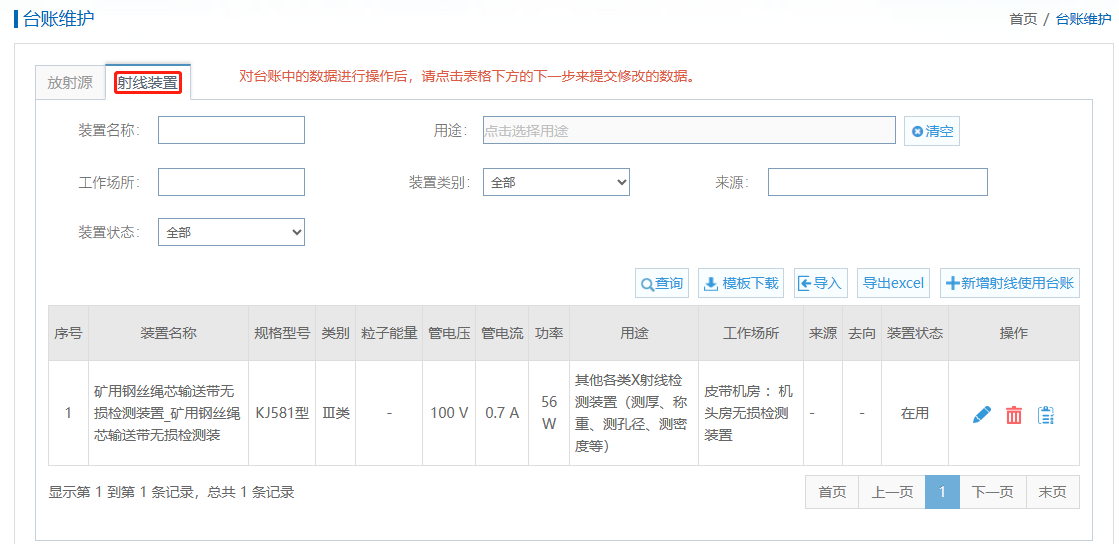Click 末页 pagination button

[1053, 492]
